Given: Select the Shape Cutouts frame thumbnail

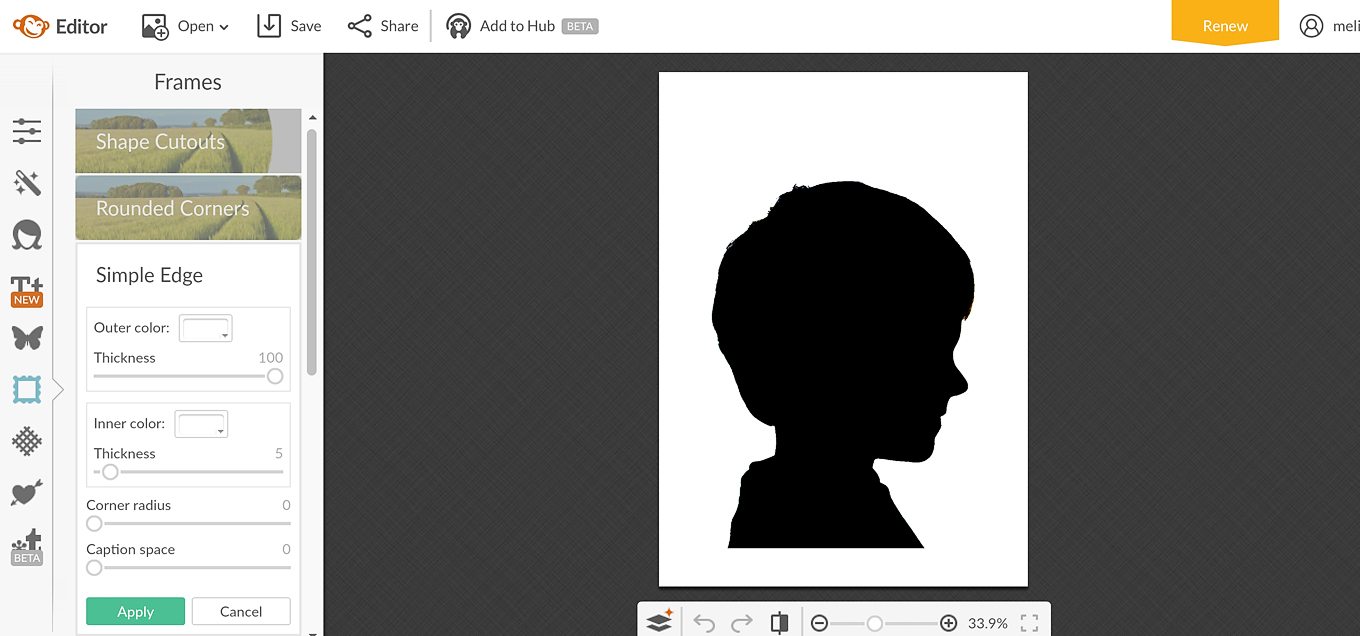Looking at the screenshot, I should (188, 141).
